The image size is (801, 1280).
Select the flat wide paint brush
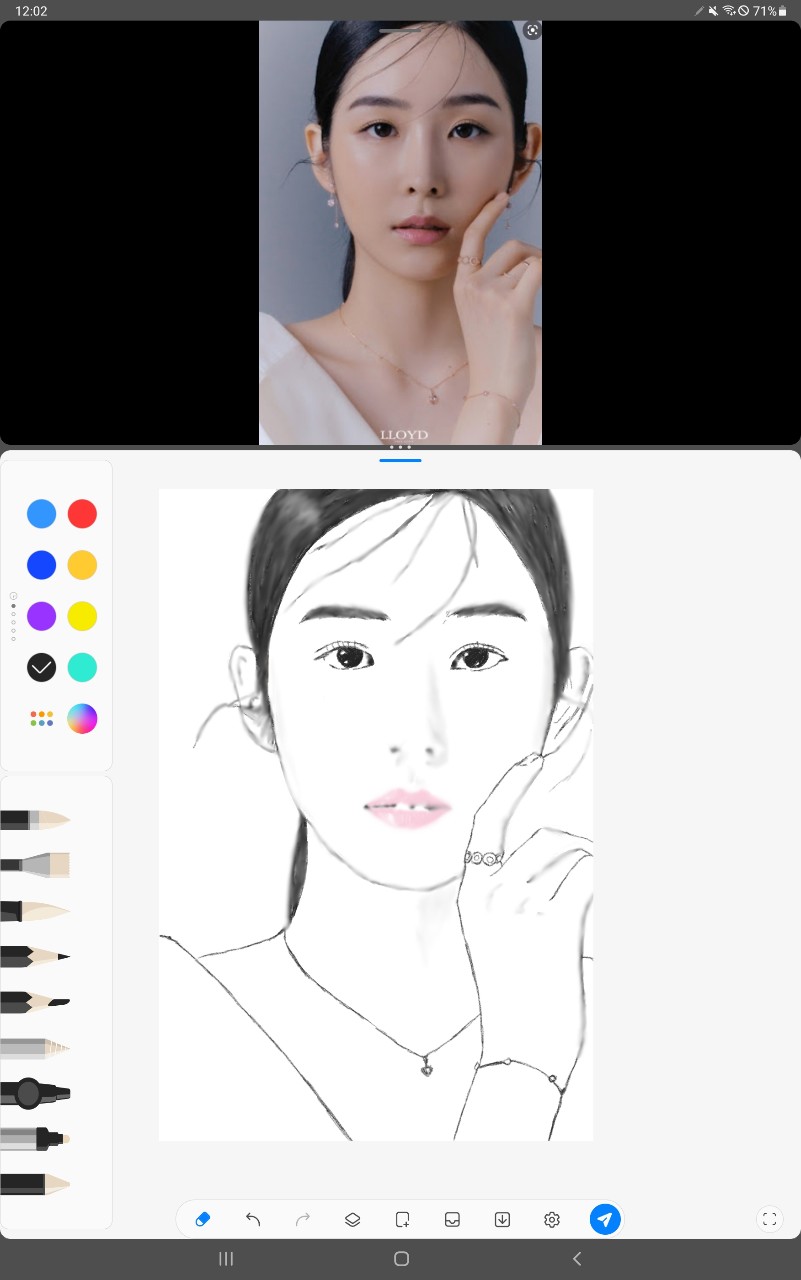pyautogui.click(x=35, y=864)
